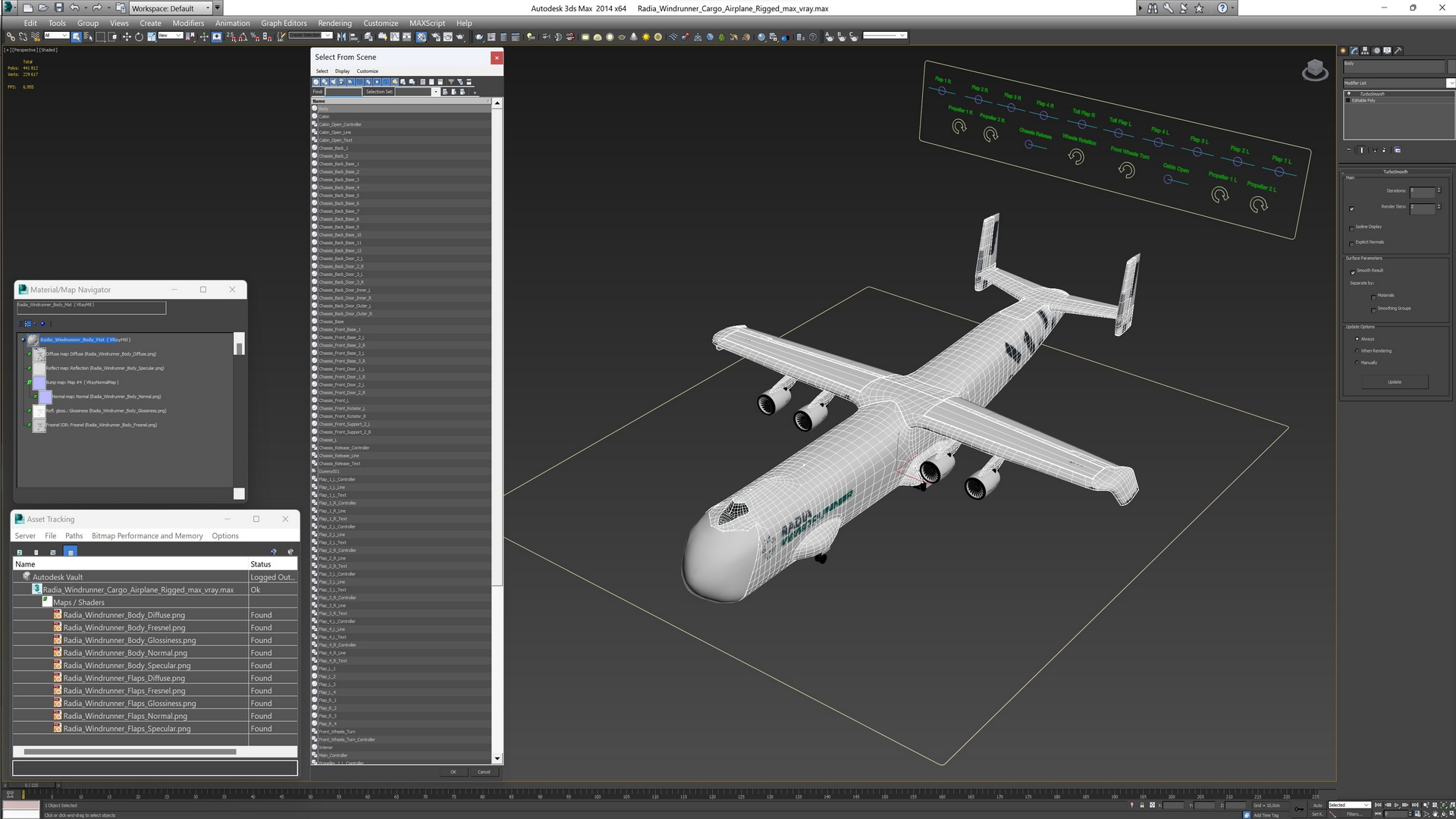Viewport: 1456px width, 819px height.
Task: Save the scene with the floppy disk icon
Action: tap(58, 8)
